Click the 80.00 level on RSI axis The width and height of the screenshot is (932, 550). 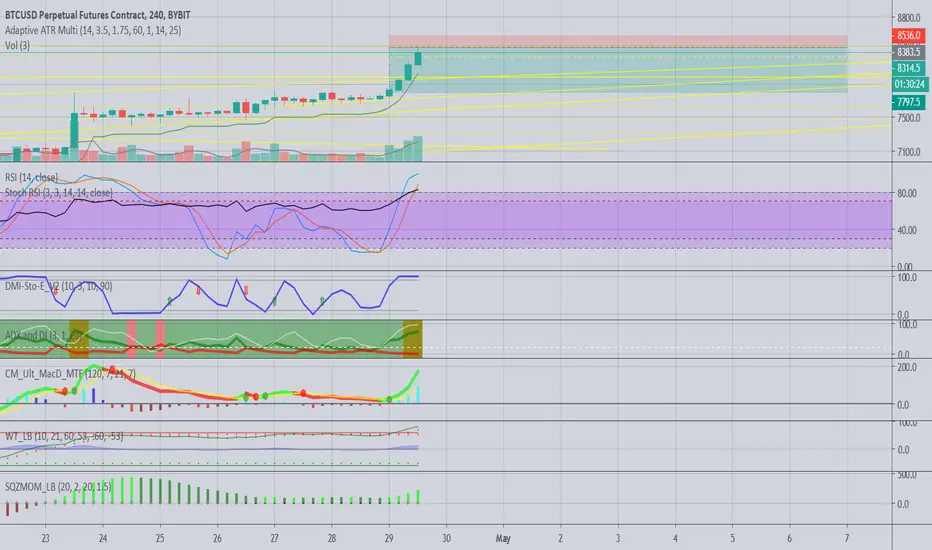[906, 193]
